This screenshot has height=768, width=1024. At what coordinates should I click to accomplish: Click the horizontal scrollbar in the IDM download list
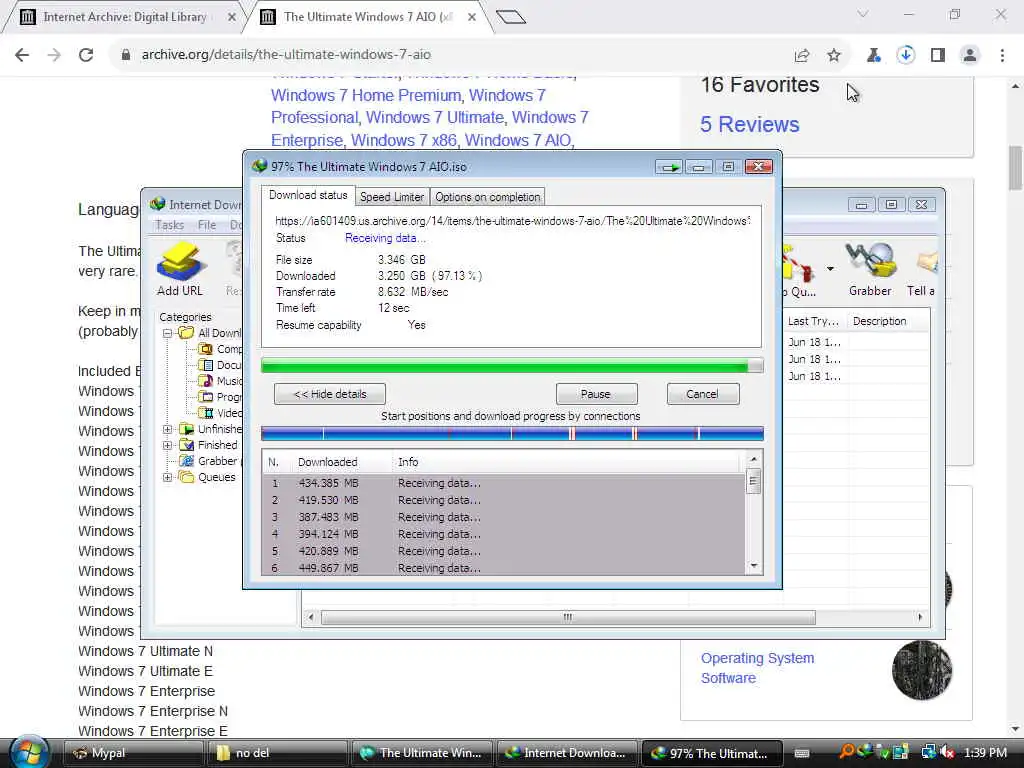[568, 617]
